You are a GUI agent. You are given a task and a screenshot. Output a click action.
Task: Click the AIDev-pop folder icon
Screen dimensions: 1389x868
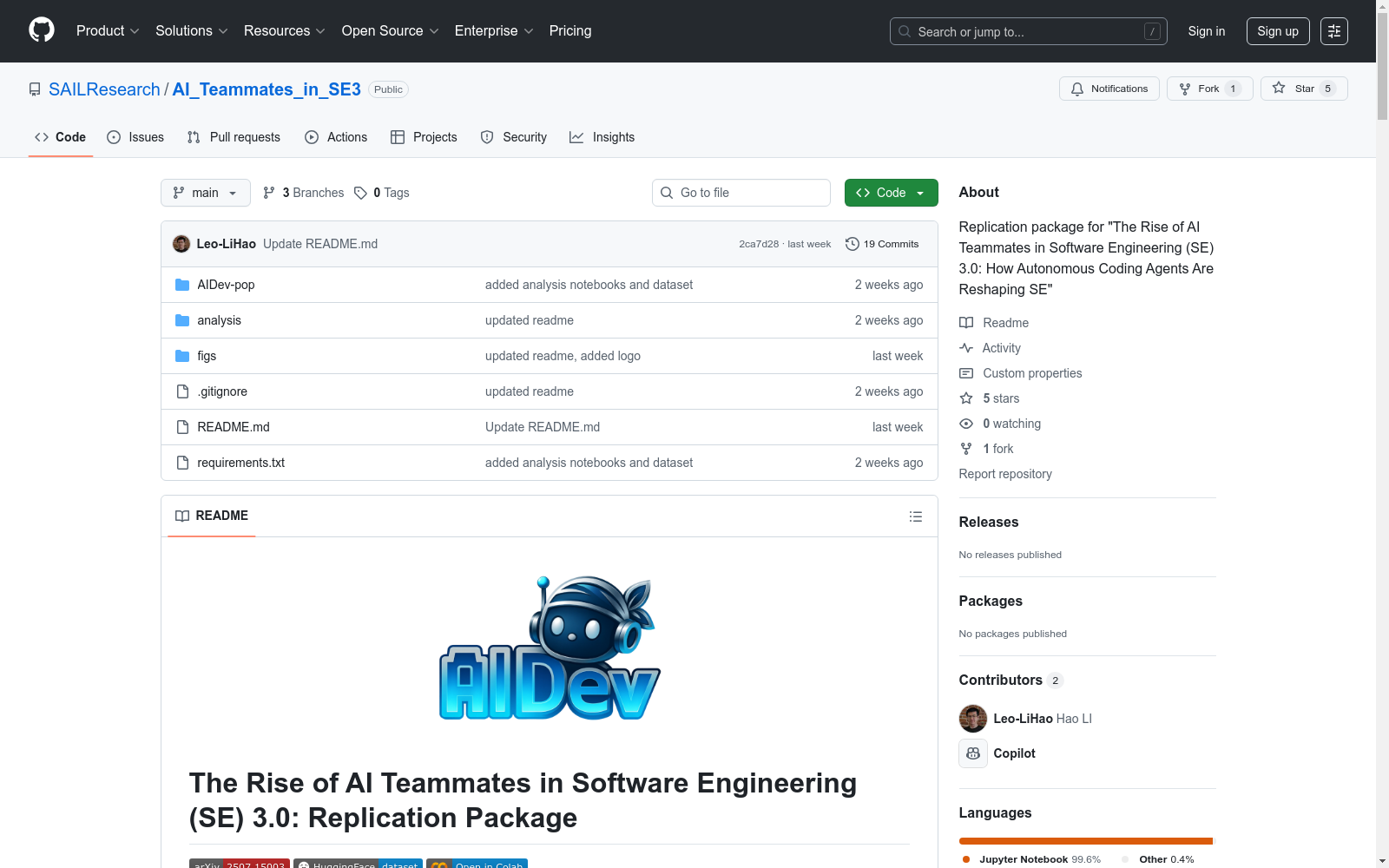click(x=182, y=285)
